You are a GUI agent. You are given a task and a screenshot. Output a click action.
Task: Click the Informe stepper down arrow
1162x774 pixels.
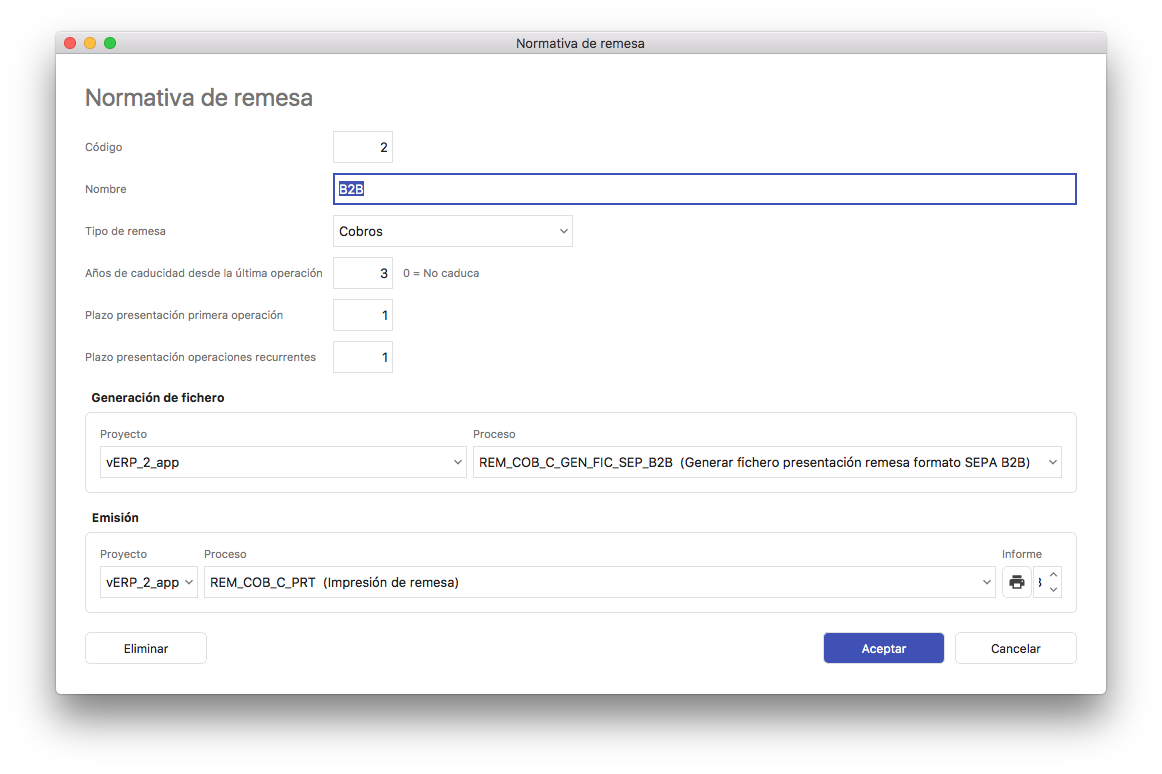point(1053,590)
